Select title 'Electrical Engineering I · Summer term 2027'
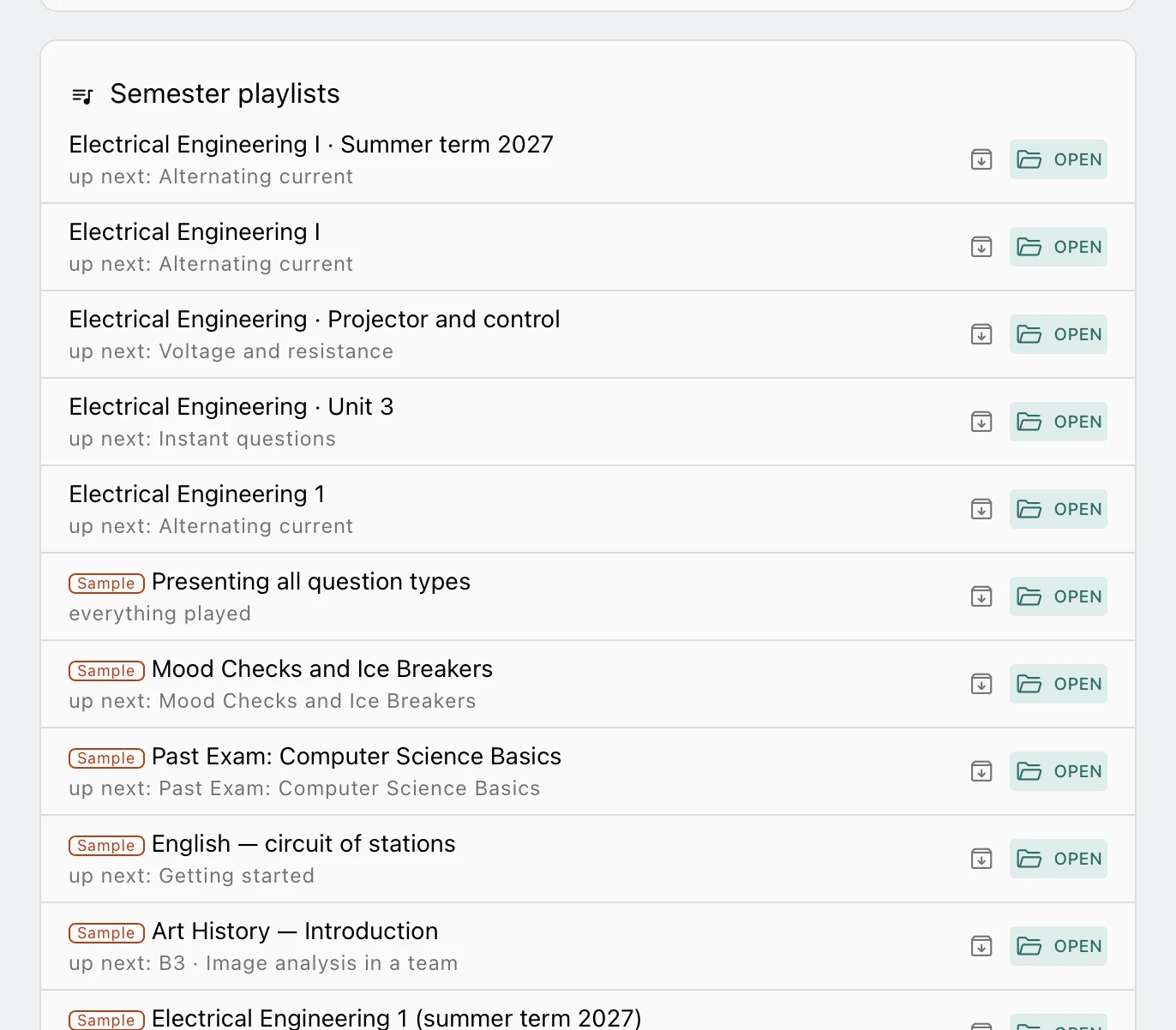The height and width of the screenshot is (1030, 1176). [x=311, y=144]
